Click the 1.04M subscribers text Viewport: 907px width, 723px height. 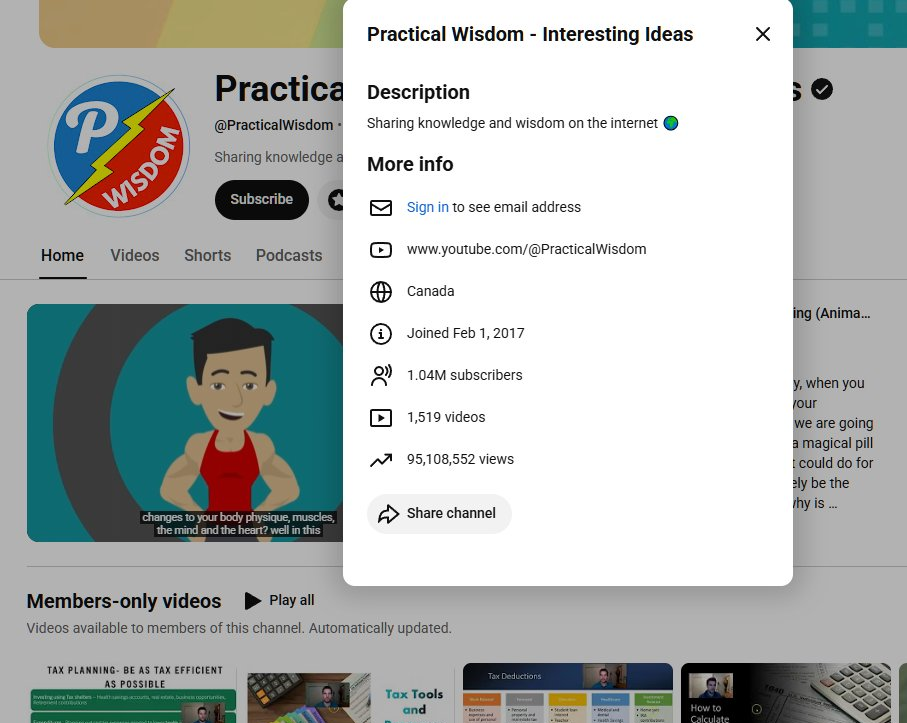coord(464,375)
